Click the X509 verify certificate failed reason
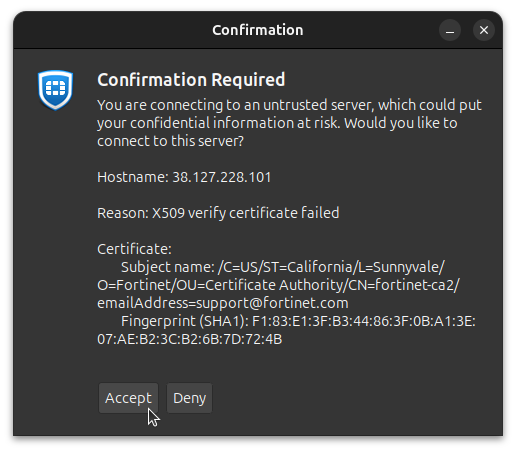Viewport: 516px width, 452px height. click(x=246, y=213)
